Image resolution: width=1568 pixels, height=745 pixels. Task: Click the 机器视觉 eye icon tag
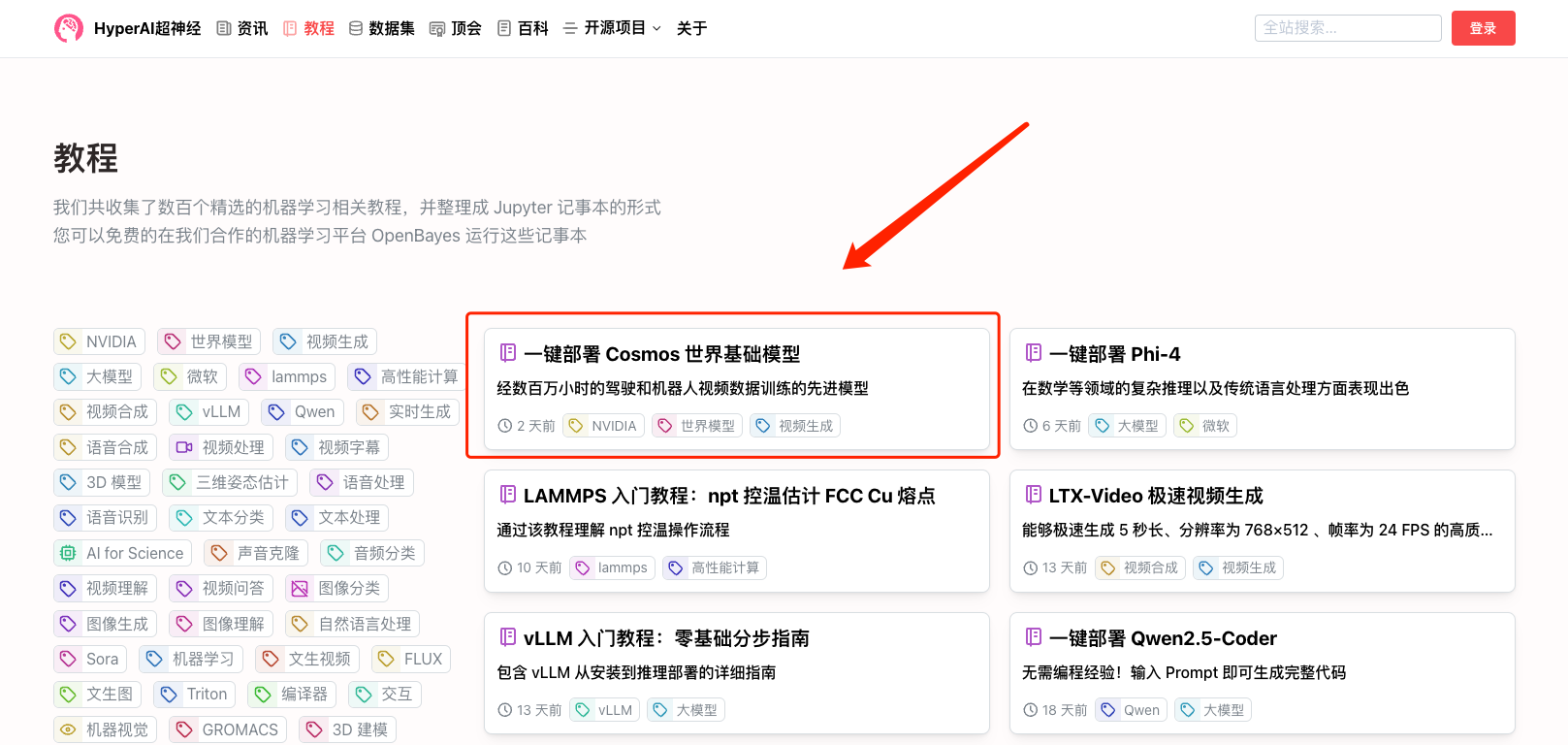pos(68,729)
